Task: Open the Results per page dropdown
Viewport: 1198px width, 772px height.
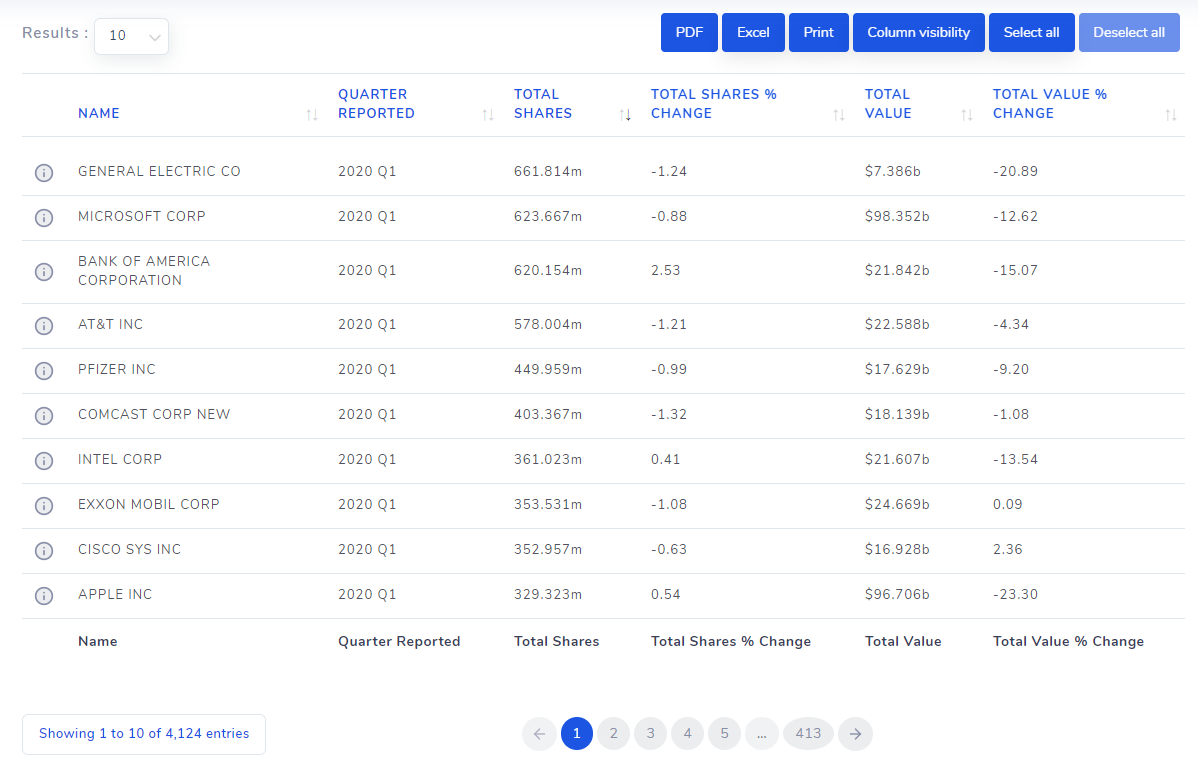Action: tap(131, 36)
